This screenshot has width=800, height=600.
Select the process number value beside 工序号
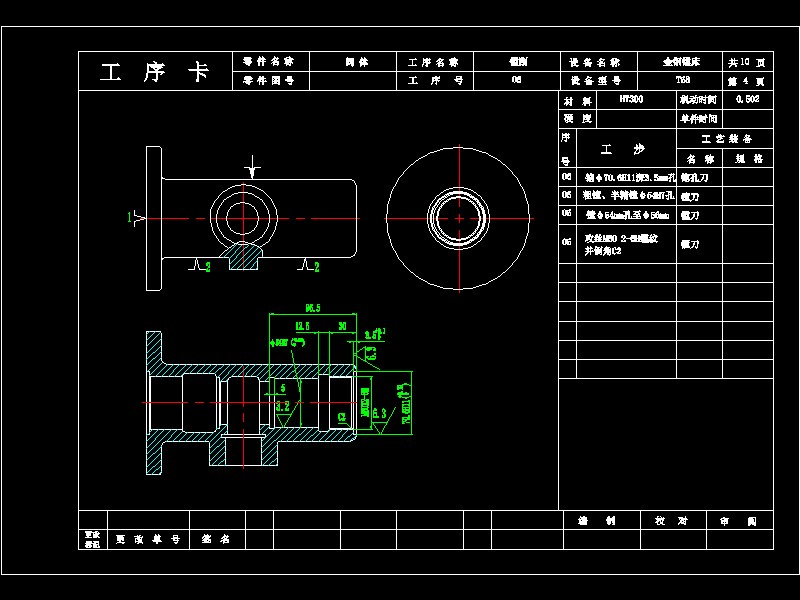tap(516, 80)
